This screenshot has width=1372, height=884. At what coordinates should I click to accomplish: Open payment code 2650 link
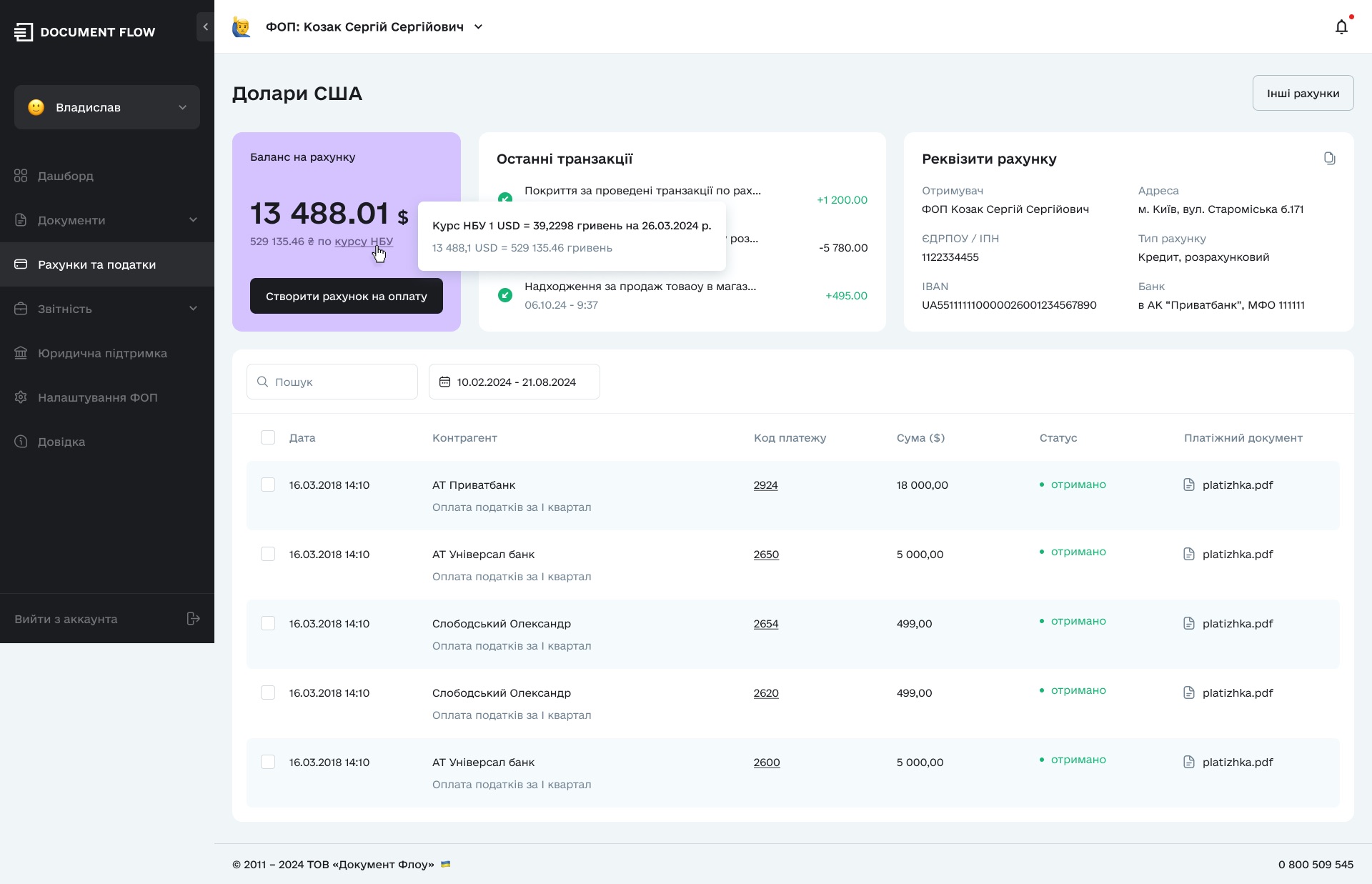point(766,554)
